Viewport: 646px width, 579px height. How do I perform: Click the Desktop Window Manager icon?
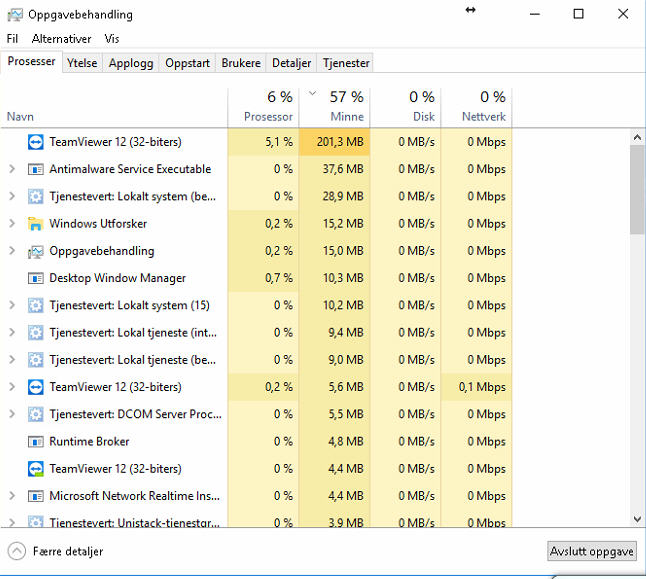[x=35, y=278]
